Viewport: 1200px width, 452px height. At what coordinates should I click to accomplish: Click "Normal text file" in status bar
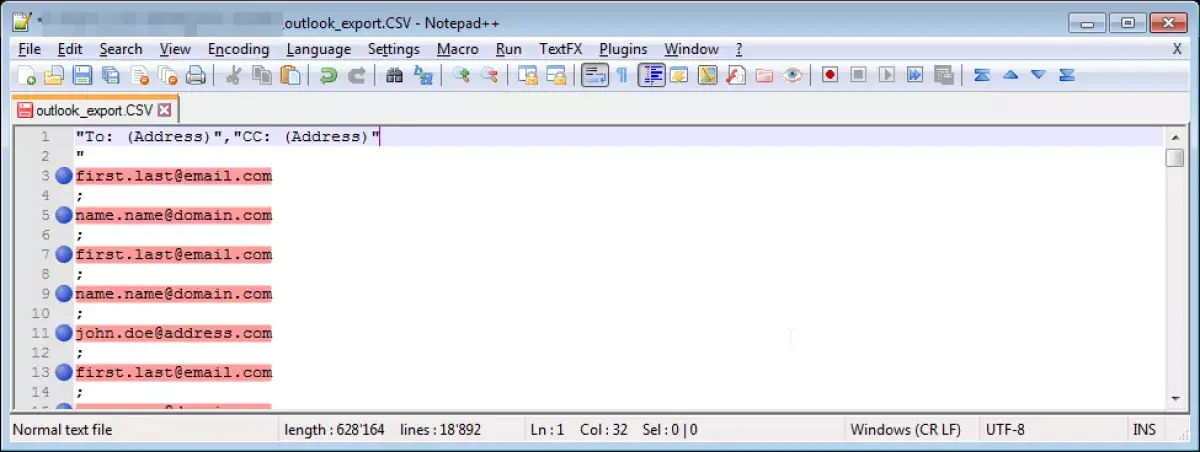coord(62,430)
